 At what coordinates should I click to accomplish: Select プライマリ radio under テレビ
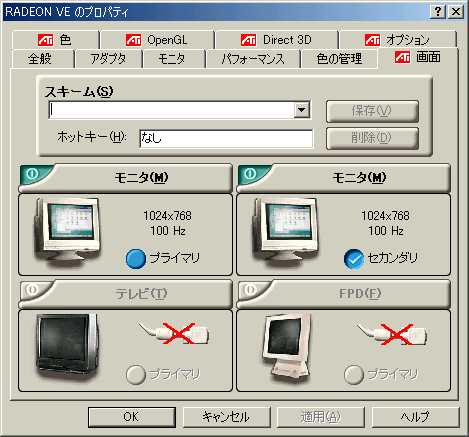136,375
